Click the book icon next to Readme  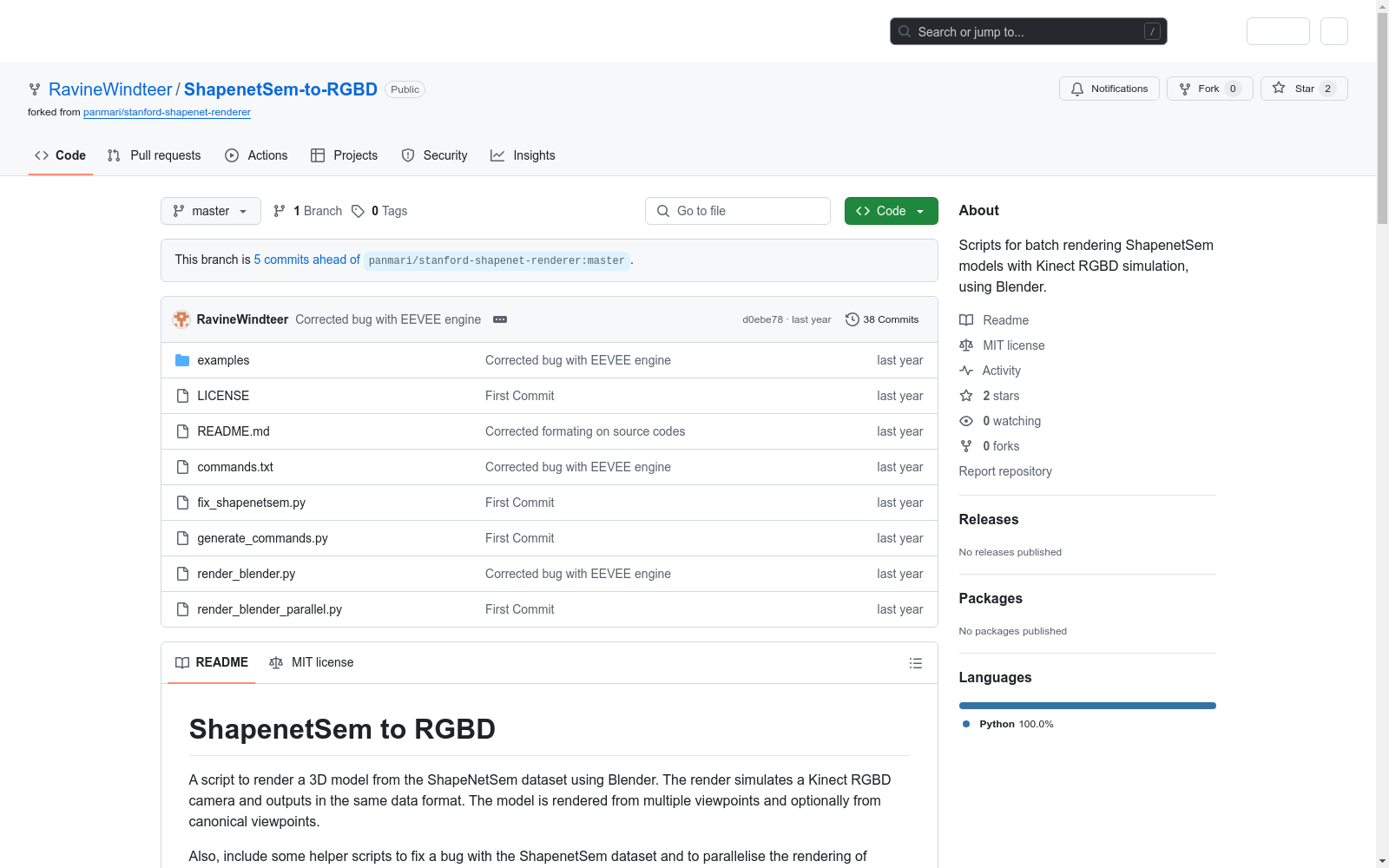[x=966, y=320]
